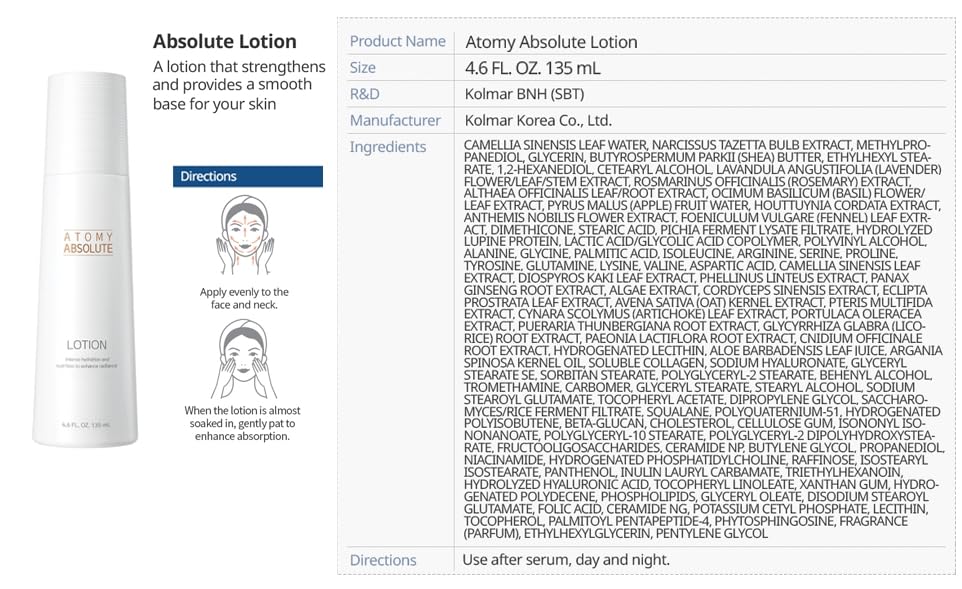Viewport: 962px width, 589px height.
Task: Click the 'R&D' table label
Action: point(364,94)
